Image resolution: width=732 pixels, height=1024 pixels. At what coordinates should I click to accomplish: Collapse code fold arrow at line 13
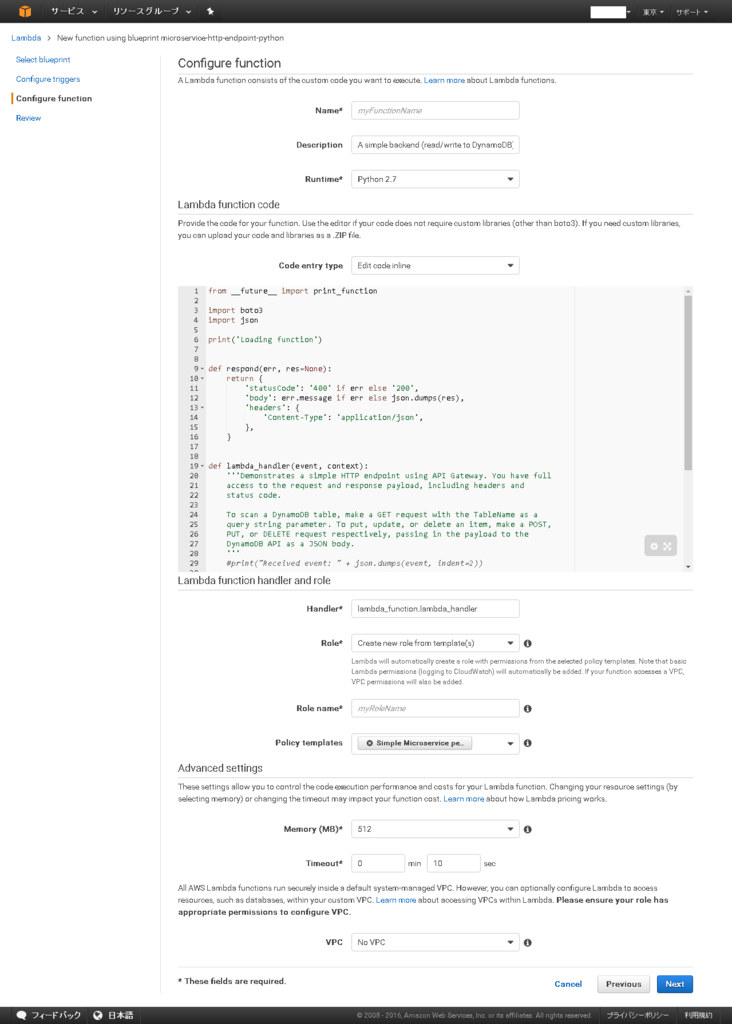[x=202, y=408]
